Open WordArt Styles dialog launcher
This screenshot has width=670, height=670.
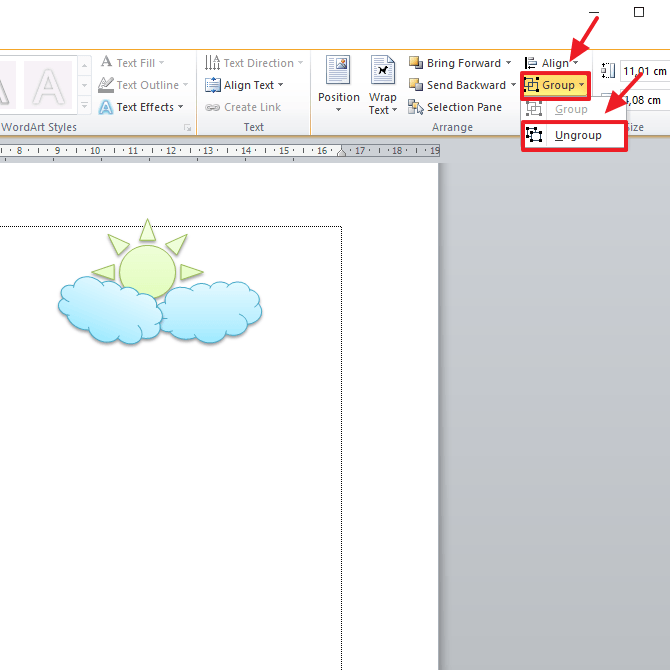point(187,128)
